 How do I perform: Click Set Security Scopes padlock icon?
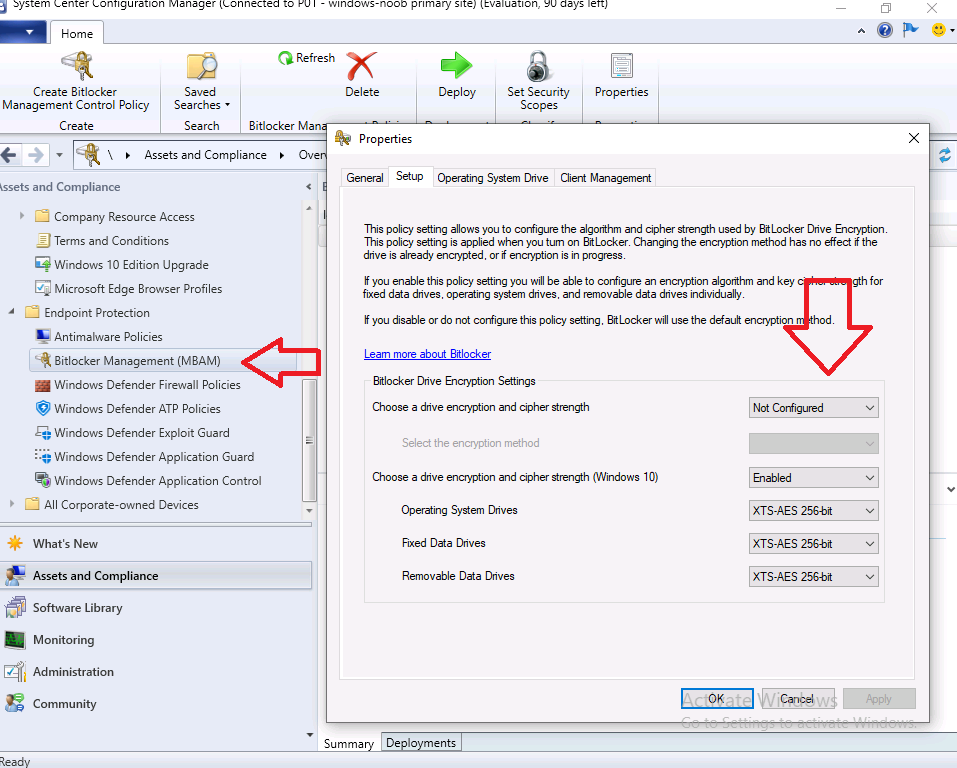click(538, 66)
